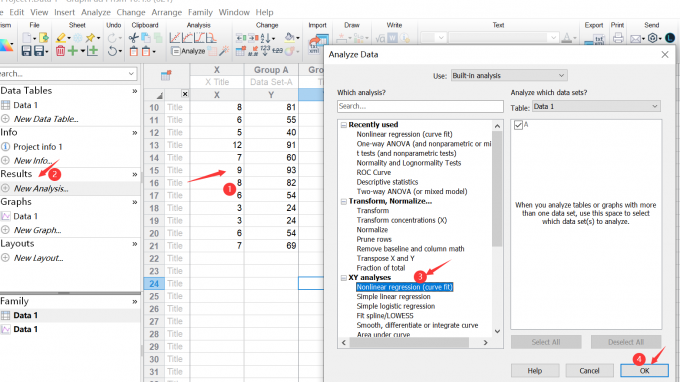Open the Analyze menu
Image resolution: width=680 pixels, height=382 pixels.
click(96, 12)
